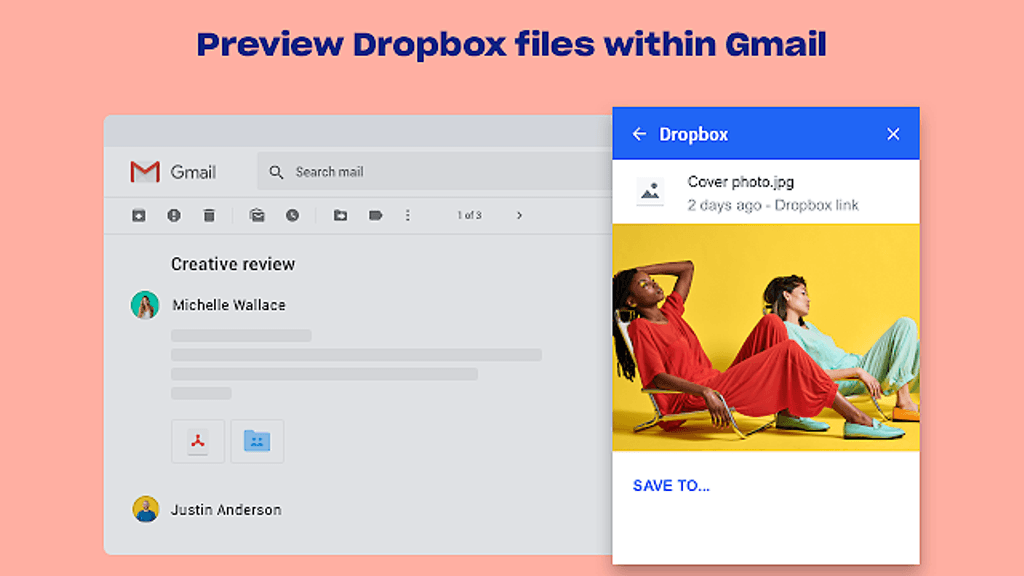Viewport: 1024px width, 576px height.
Task: Mark as unread using the envelope icon
Action: coord(257,215)
